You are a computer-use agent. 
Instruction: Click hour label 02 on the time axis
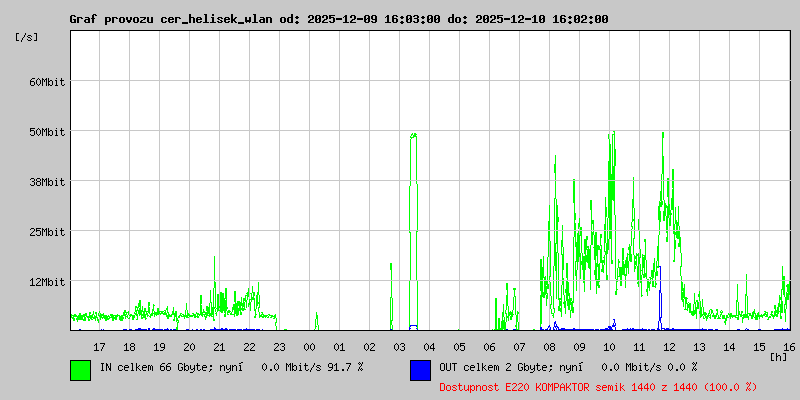369,347
